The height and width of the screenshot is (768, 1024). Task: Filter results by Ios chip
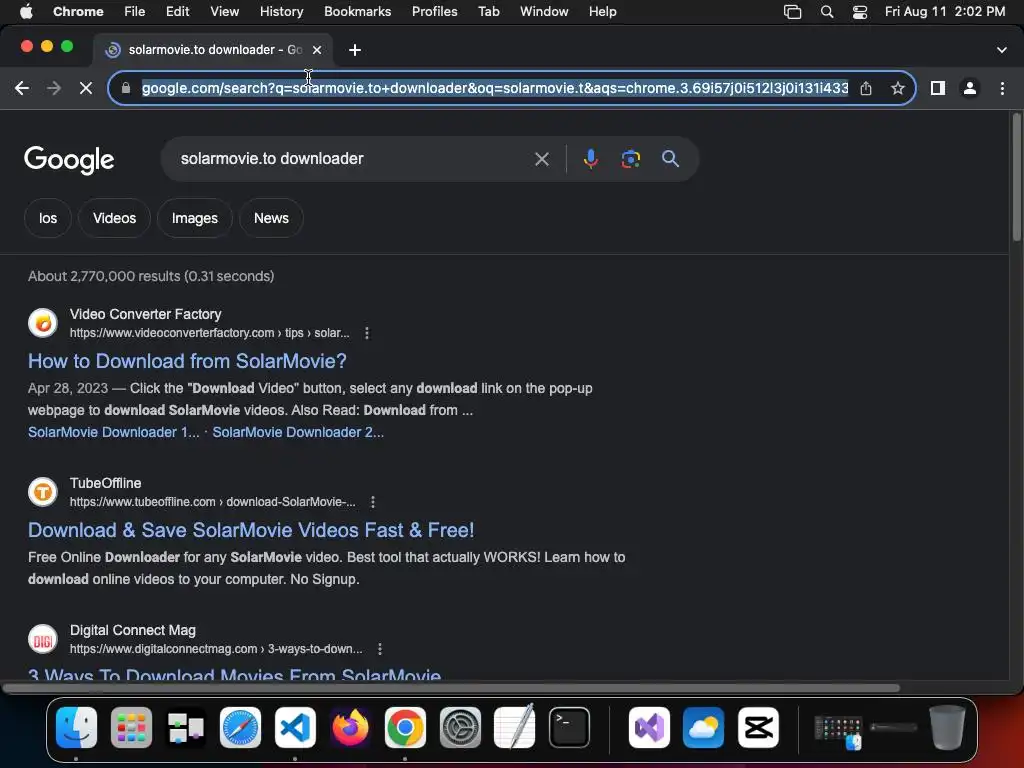pyautogui.click(x=48, y=218)
